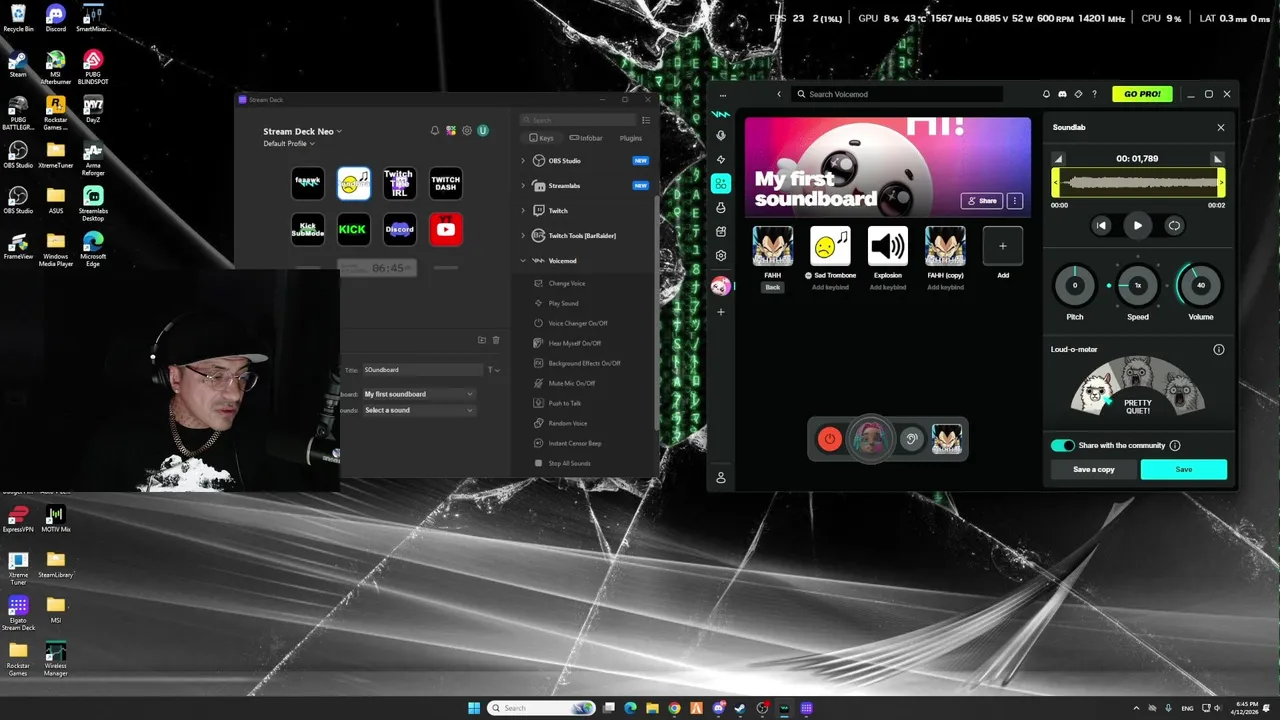Viewport: 1280px width, 720px height.
Task: Open the Stream Deck Neo device dropdown
Action: [x=302, y=131]
